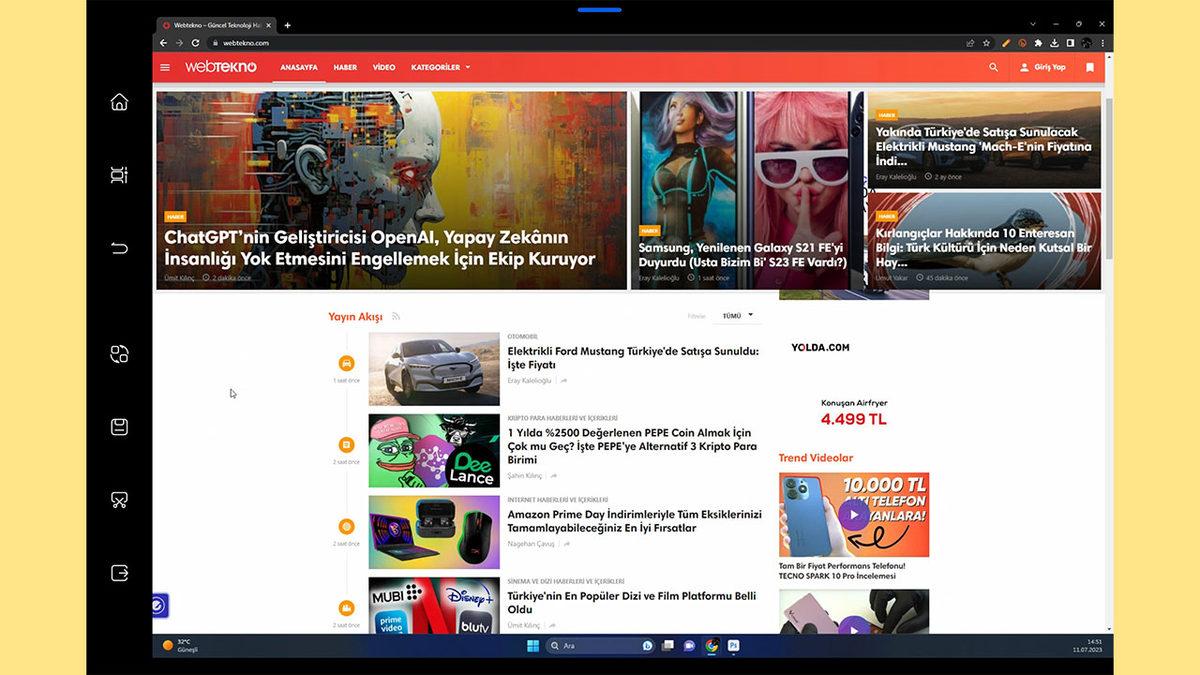Bookmark this page with the star icon
1200x675 pixels.
(986, 43)
